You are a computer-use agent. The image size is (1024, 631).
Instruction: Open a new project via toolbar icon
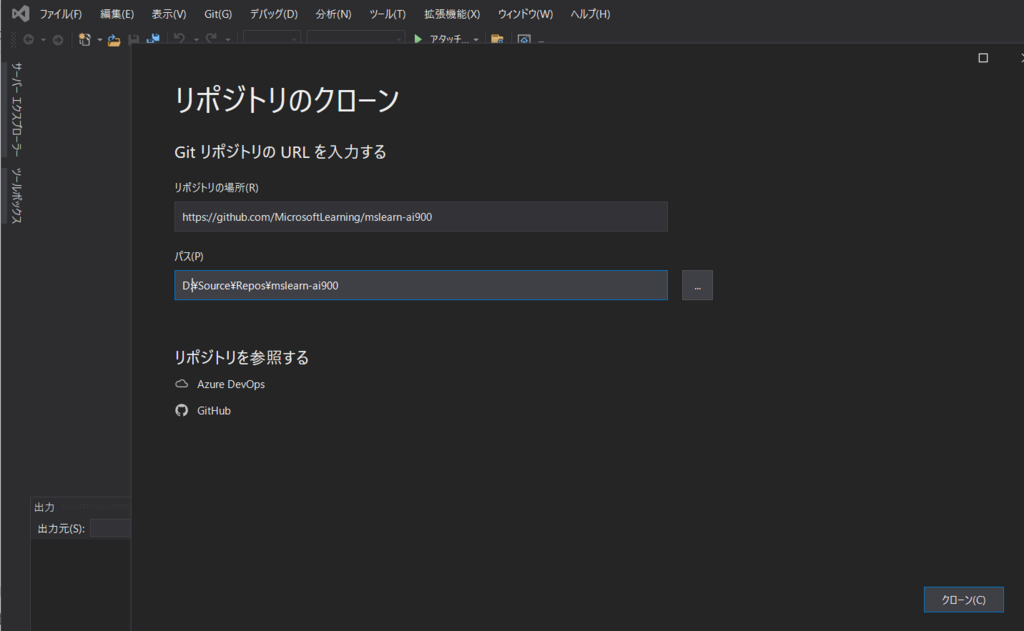pyautogui.click(x=84, y=38)
